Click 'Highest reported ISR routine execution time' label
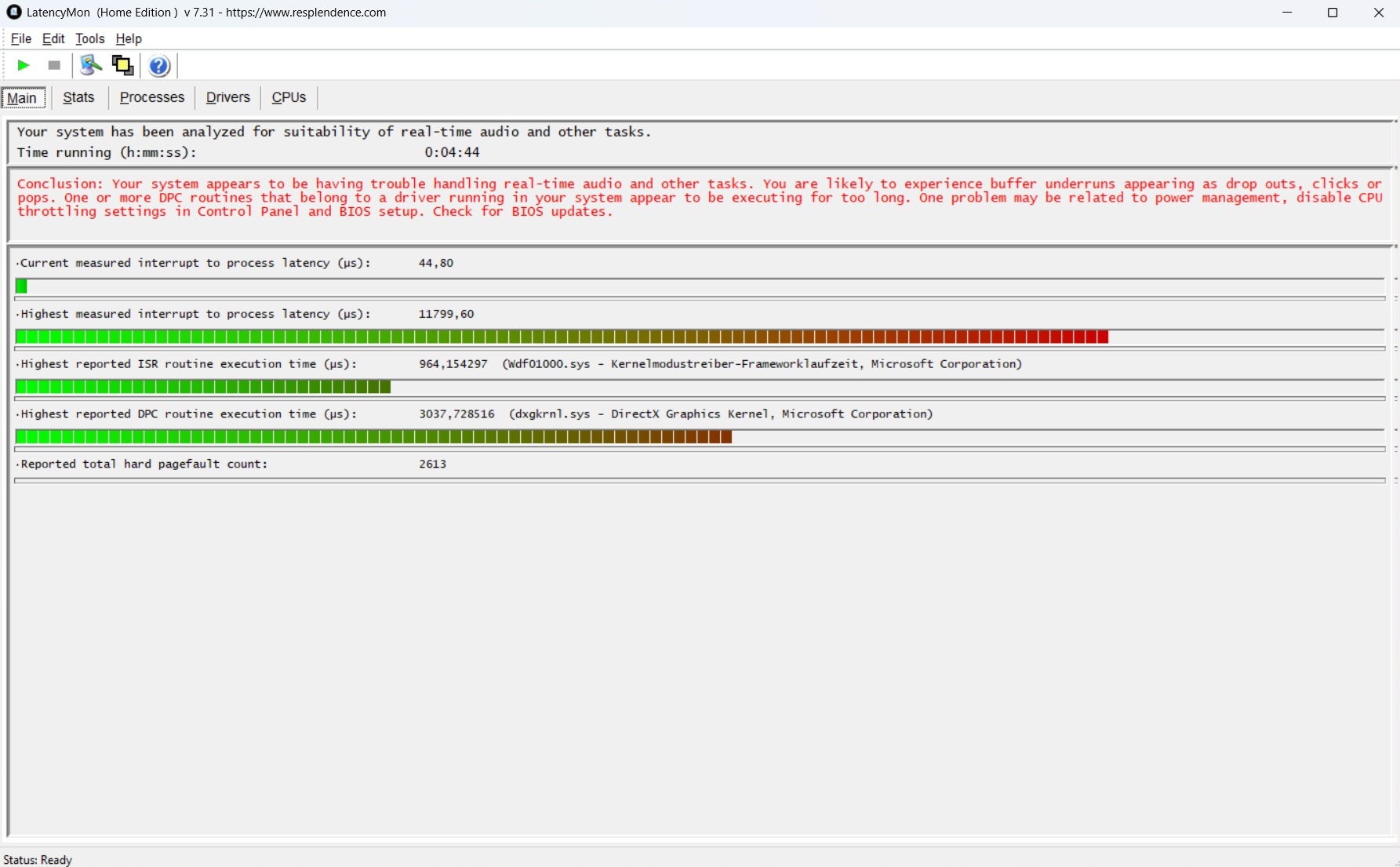This screenshot has height=867, width=1400. pos(187,364)
